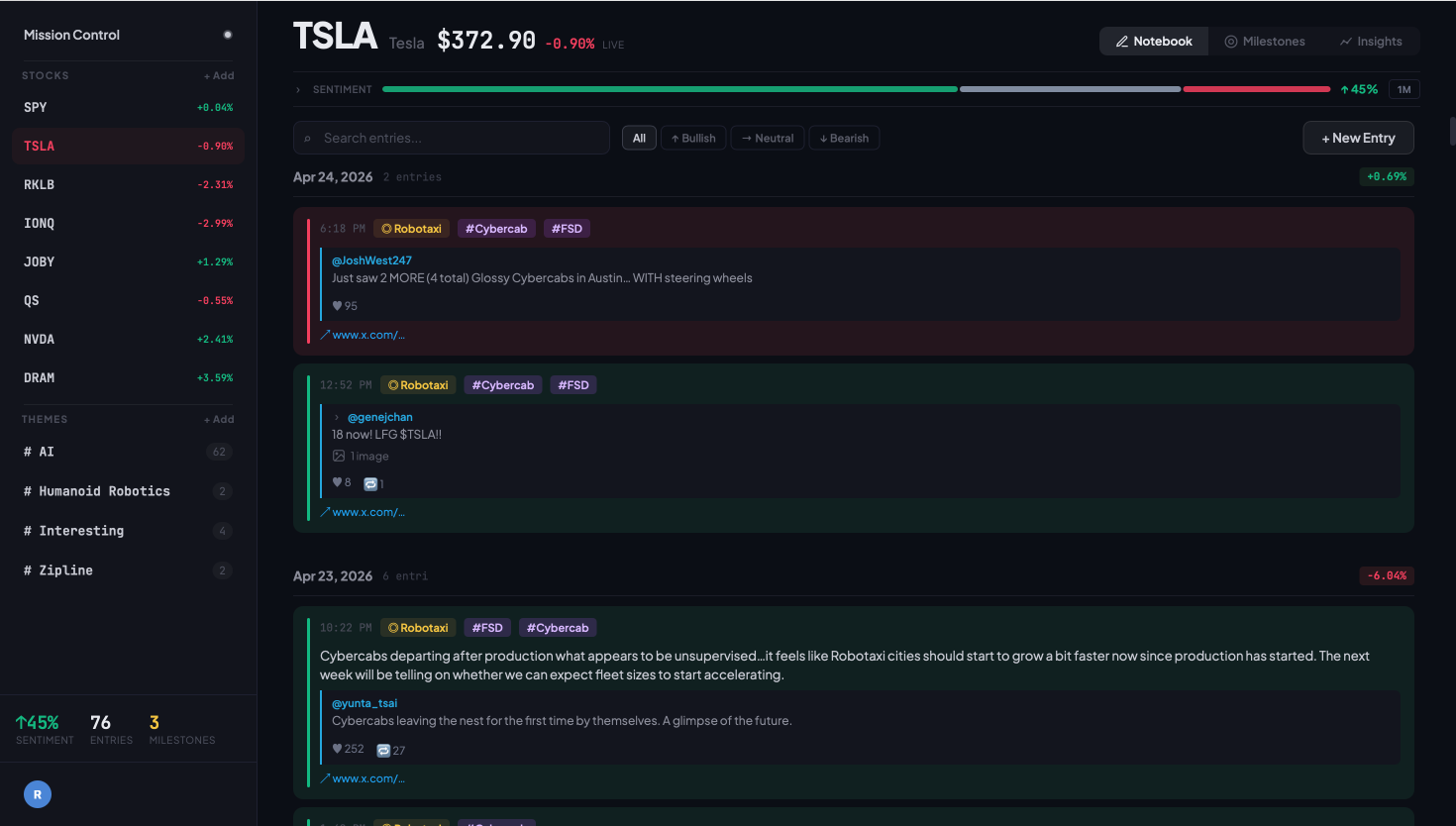Select NVDA in the stocks list

click(x=129, y=339)
